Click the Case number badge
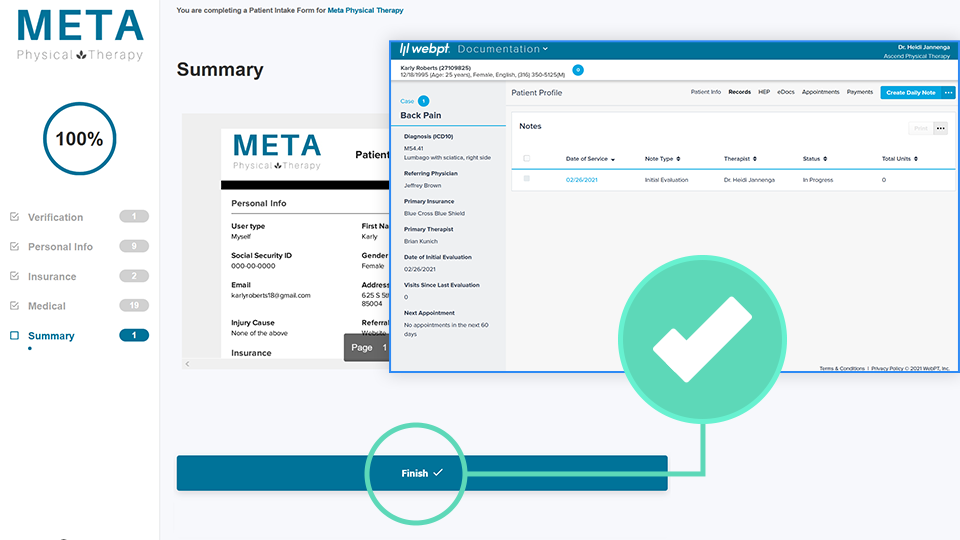960x540 pixels. point(423,101)
